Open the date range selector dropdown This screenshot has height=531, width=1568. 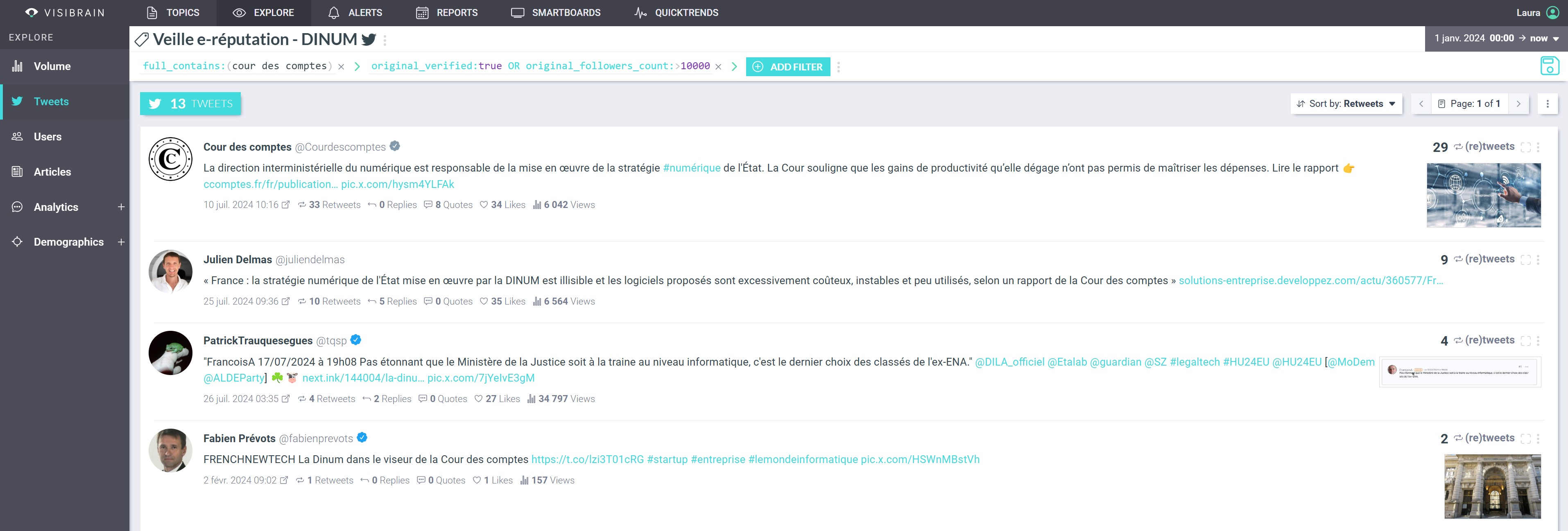(x=1496, y=38)
